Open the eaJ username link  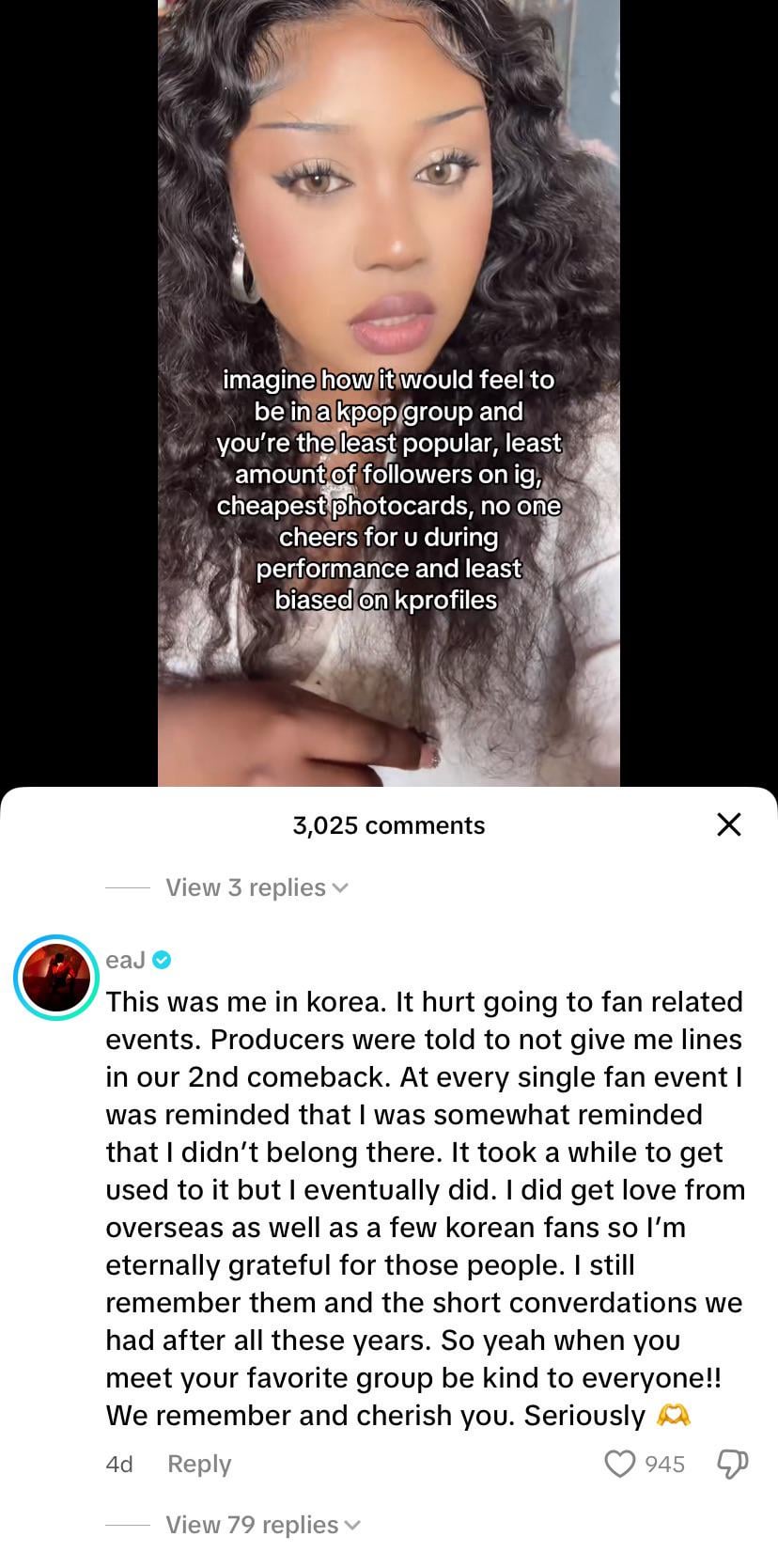125,961
